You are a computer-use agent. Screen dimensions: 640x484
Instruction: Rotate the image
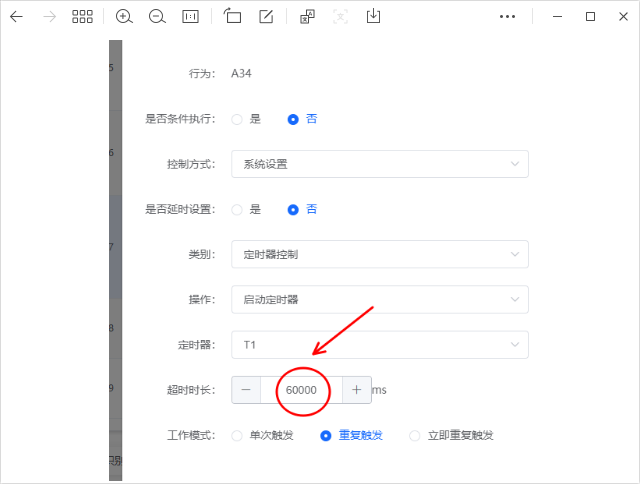pos(232,16)
